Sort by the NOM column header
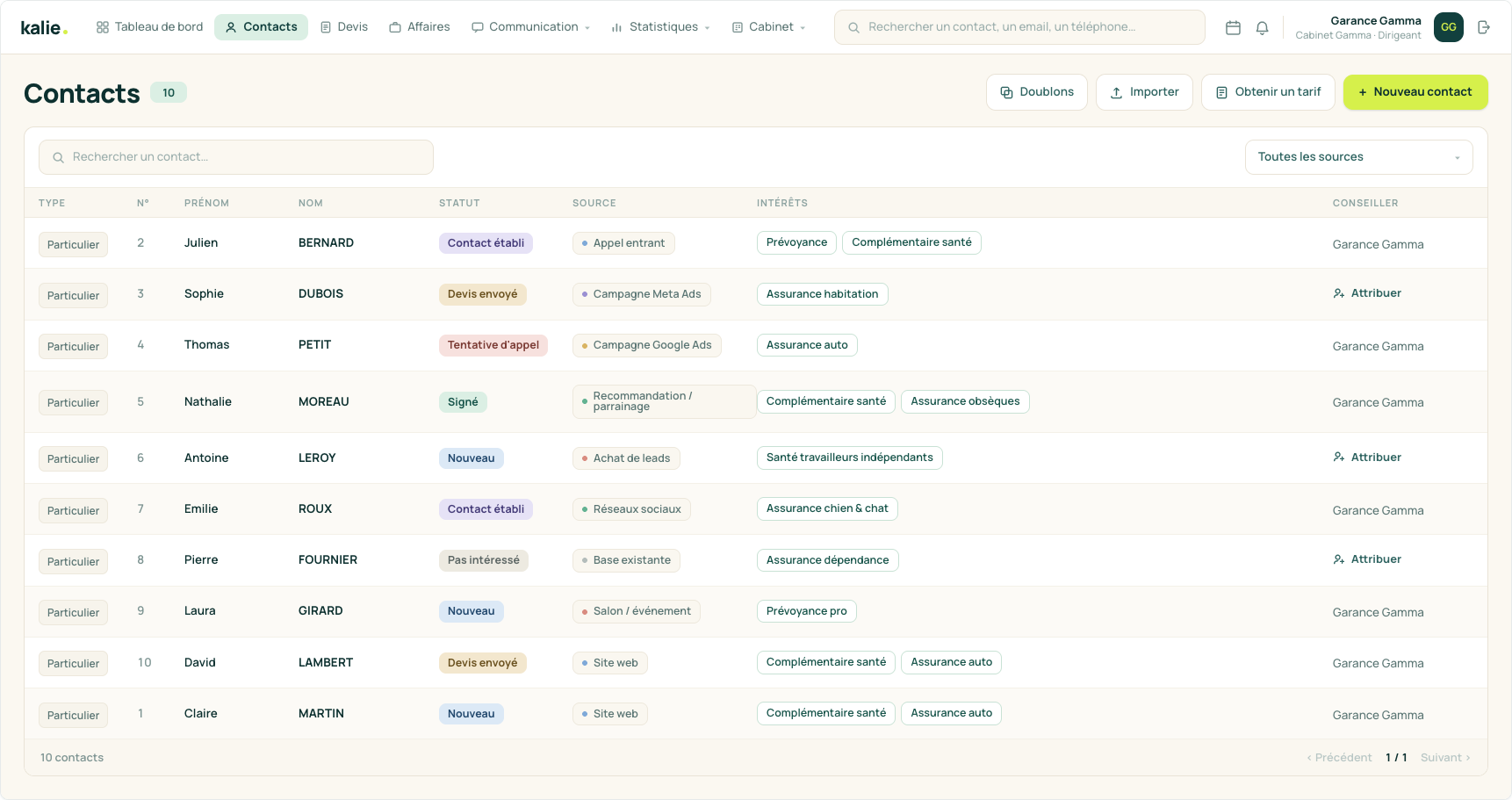Image resolution: width=1512 pixels, height=800 pixels. tap(311, 203)
